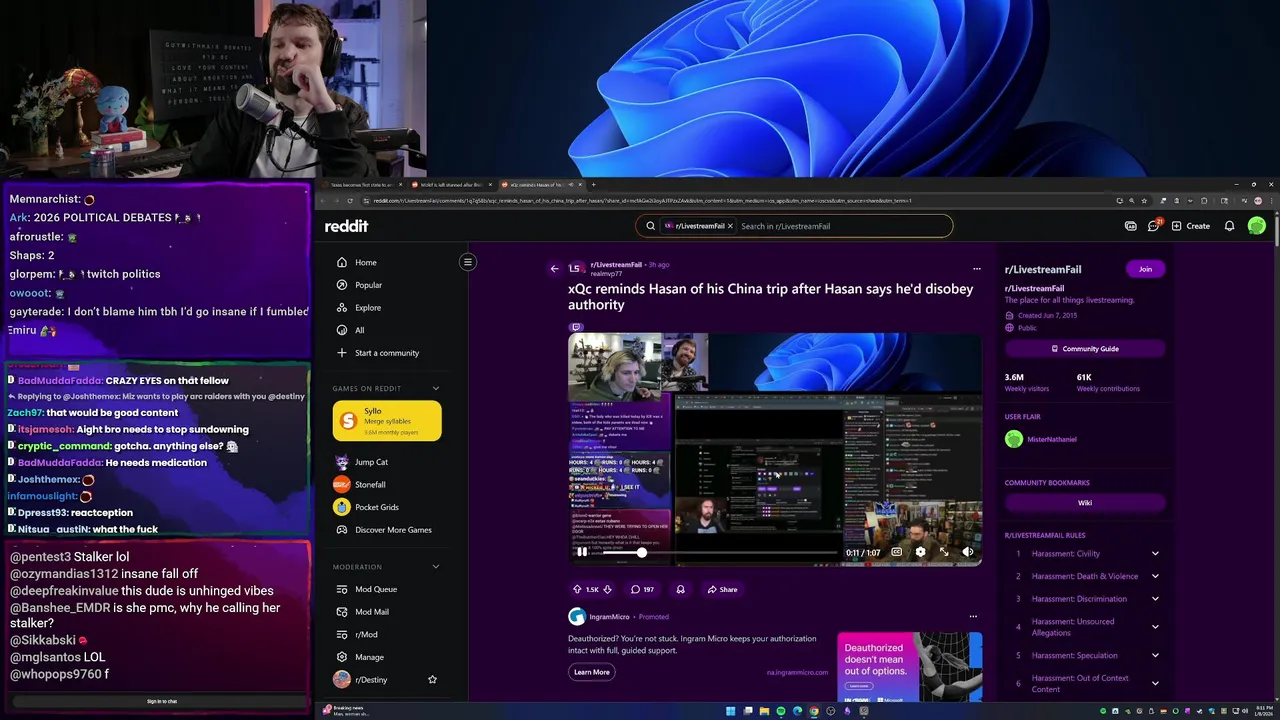Collapse the Games on Reddit section
Screen dimensions: 1280x720
click(x=436, y=388)
